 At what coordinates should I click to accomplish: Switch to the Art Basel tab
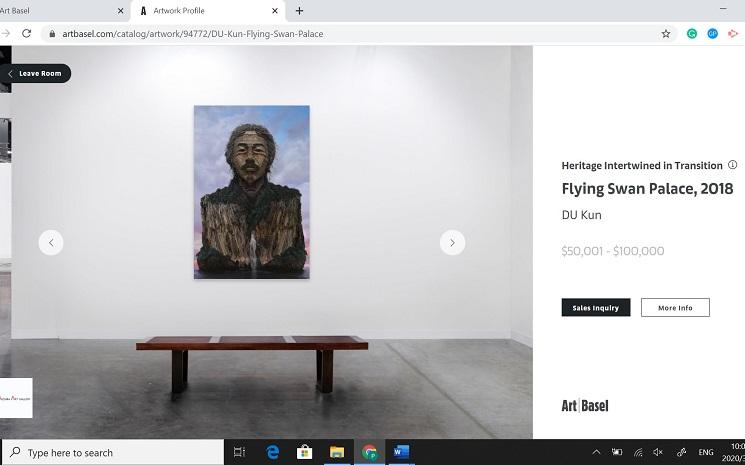tap(62, 10)
